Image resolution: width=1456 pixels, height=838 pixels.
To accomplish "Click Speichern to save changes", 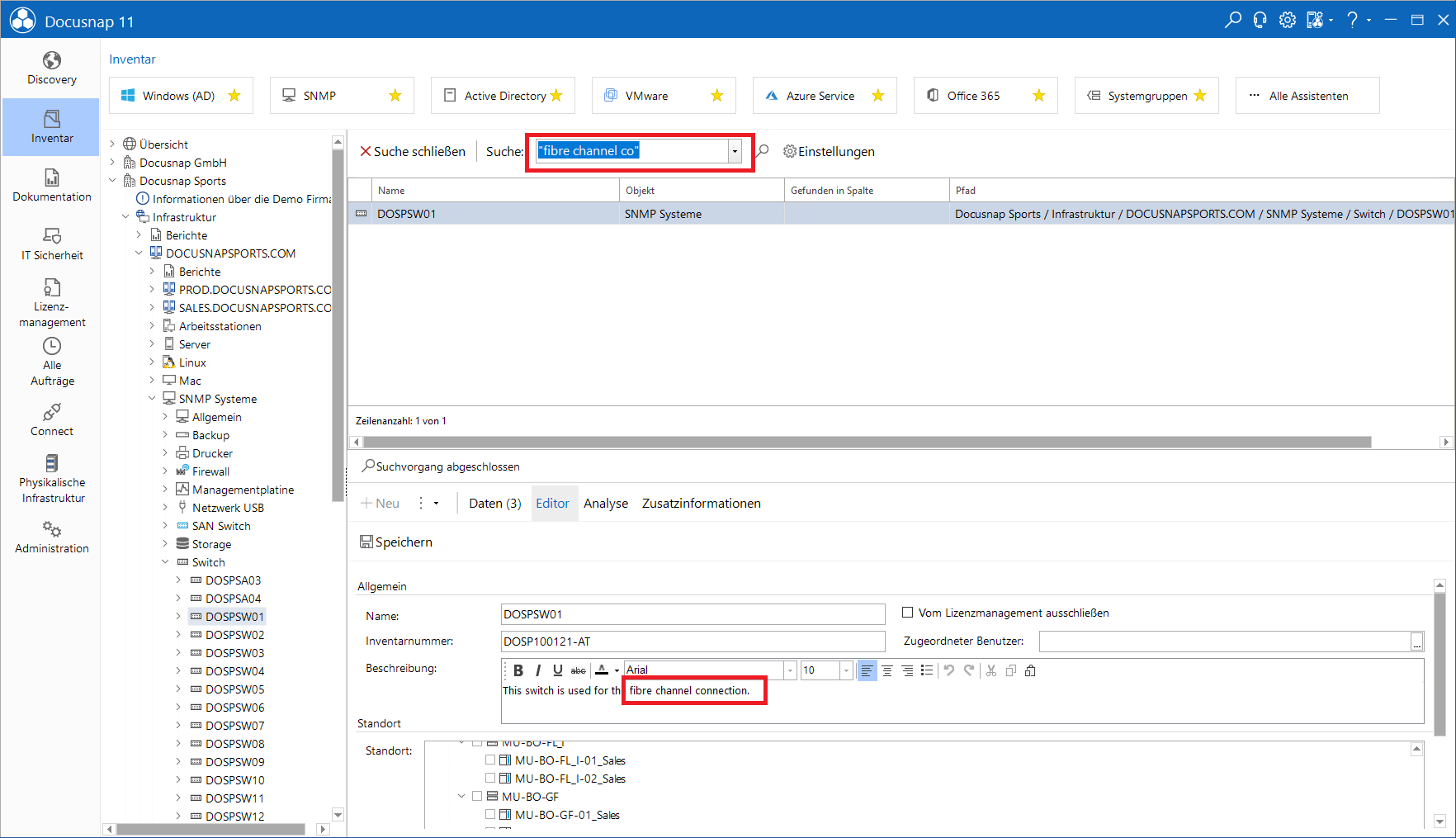I will point(396,542).
